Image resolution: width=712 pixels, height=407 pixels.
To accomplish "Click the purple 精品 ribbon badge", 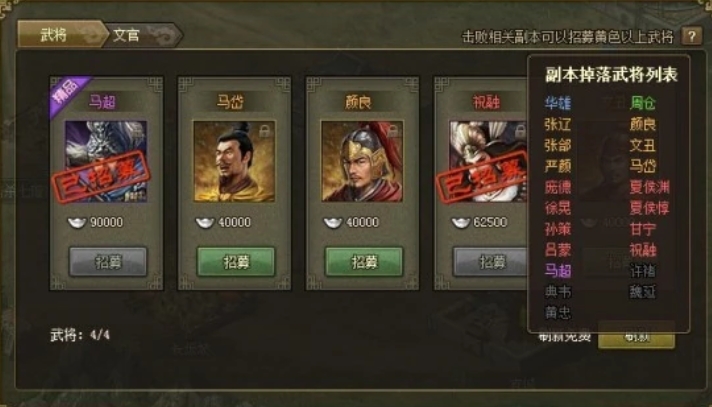I will pyautogui.click(x=68, y=94).
